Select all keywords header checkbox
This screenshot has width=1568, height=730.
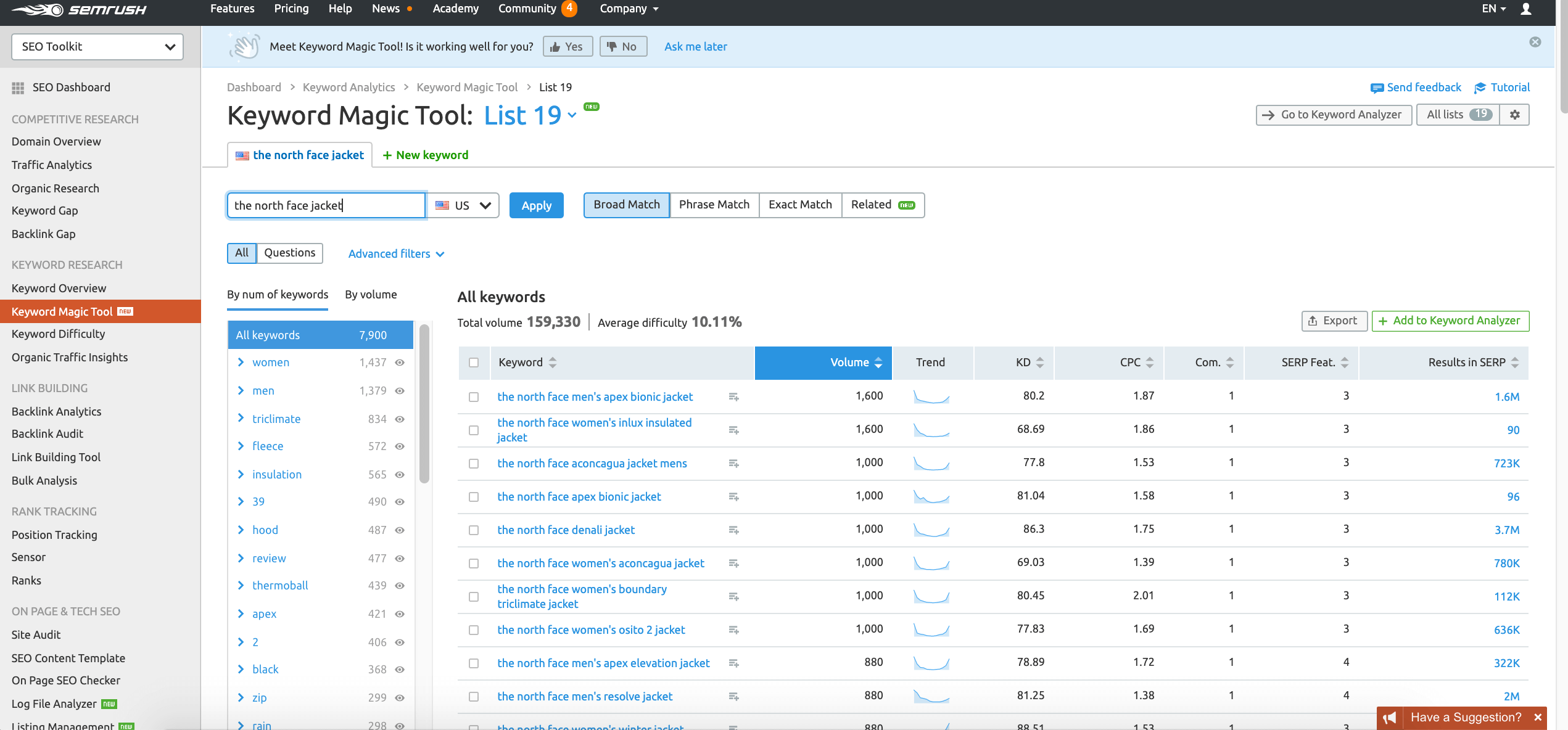coord(474,363)
